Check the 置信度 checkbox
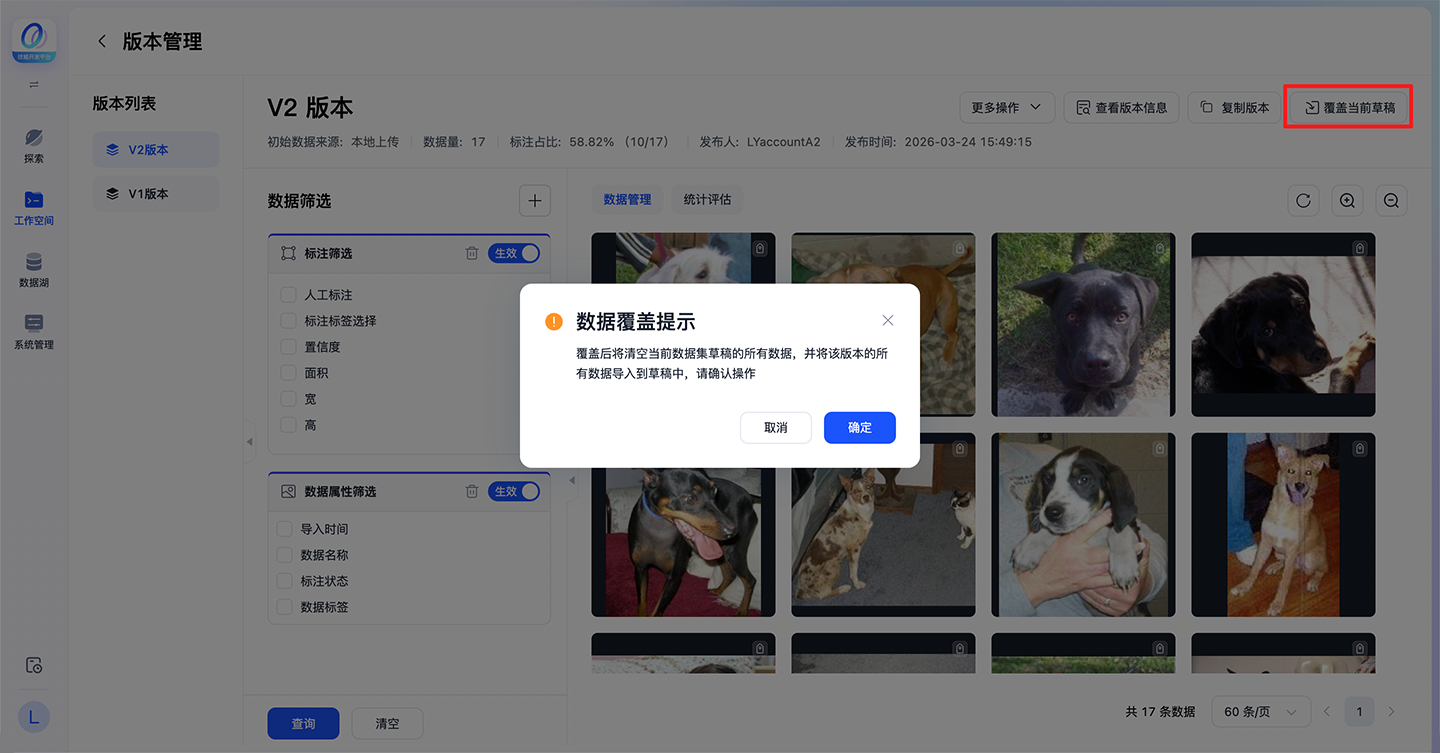Screen dimensions: 1440x753 tap(287, 347)
